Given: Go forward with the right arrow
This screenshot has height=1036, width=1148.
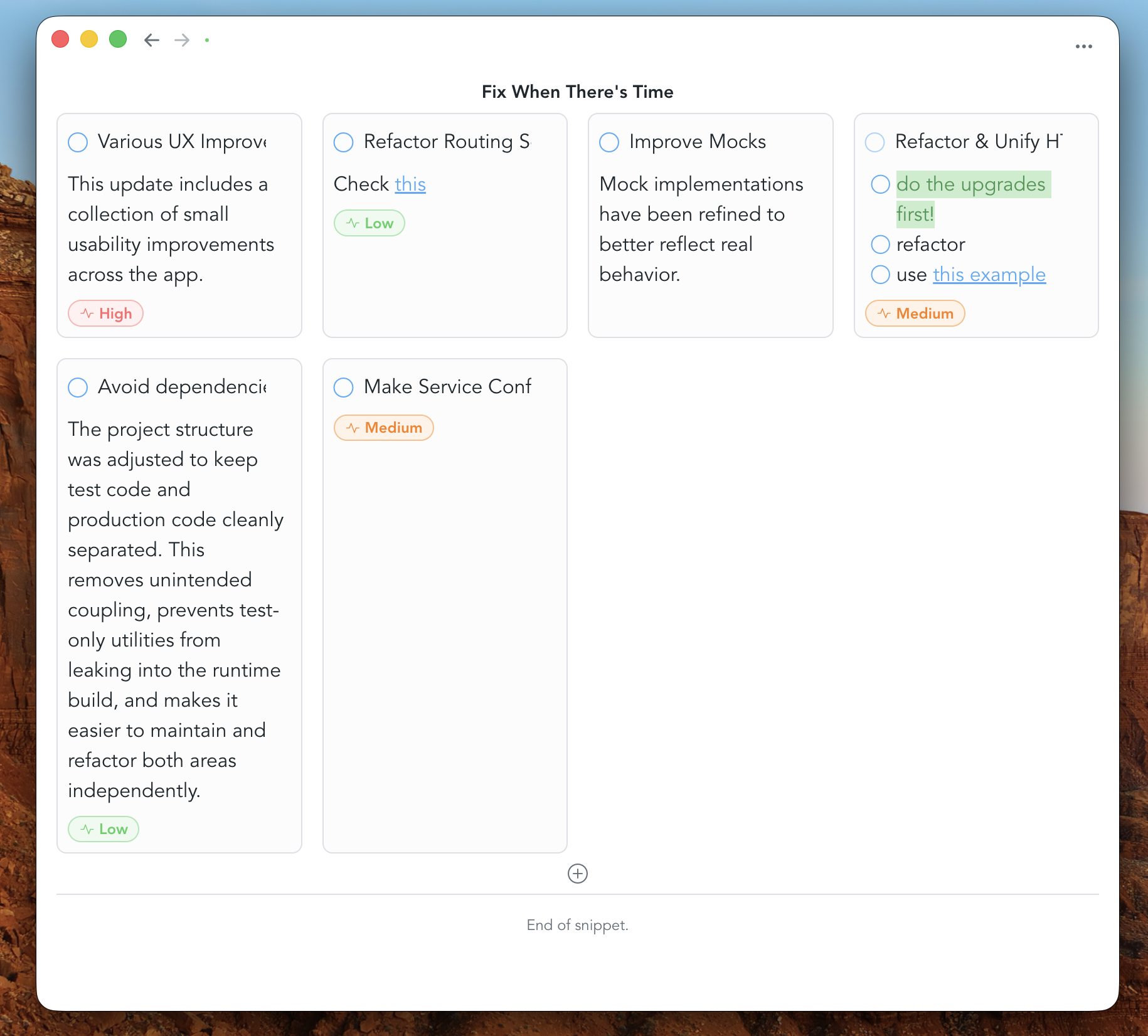Looking at the screenshot, I should click(182, 40).
